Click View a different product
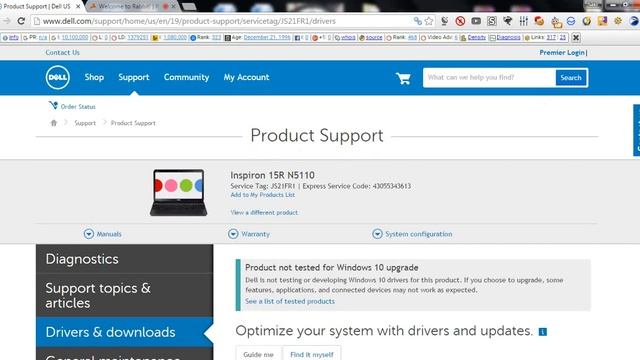 [x=264, y=212]
